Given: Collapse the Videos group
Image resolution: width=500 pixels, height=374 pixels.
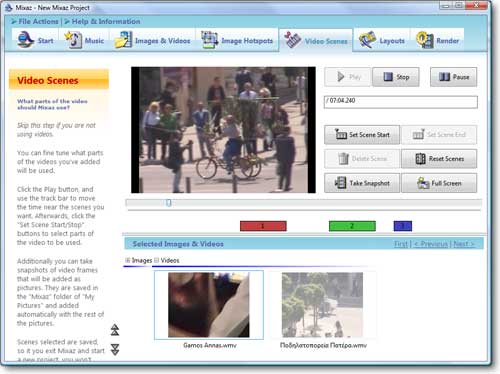Looking at the screenshot, I should (156, 260).
